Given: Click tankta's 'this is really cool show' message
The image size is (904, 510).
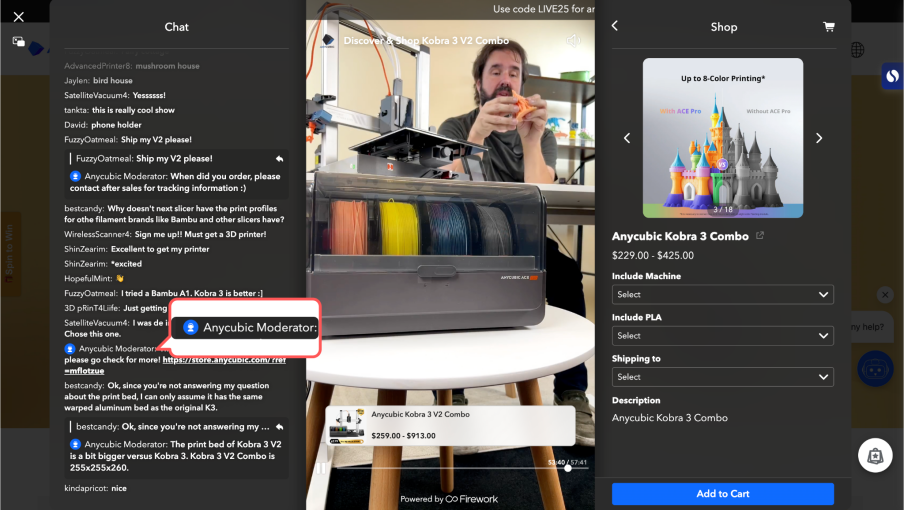Looking at the screenshot, I should (x=119, y=110).
